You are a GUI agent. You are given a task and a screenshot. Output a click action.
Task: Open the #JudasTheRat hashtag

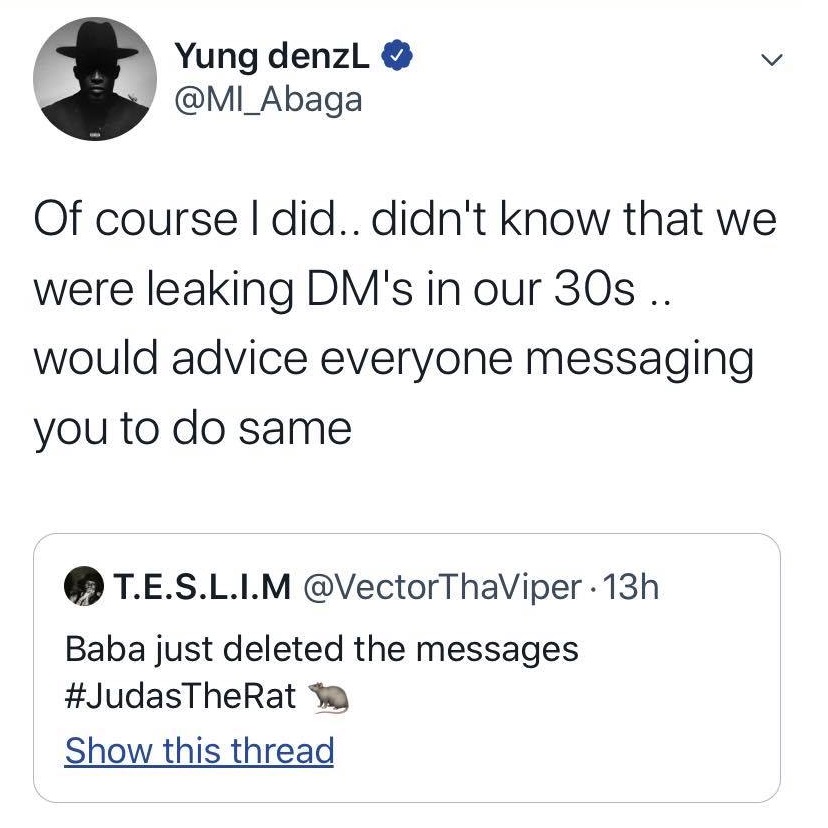pos(180,696)
